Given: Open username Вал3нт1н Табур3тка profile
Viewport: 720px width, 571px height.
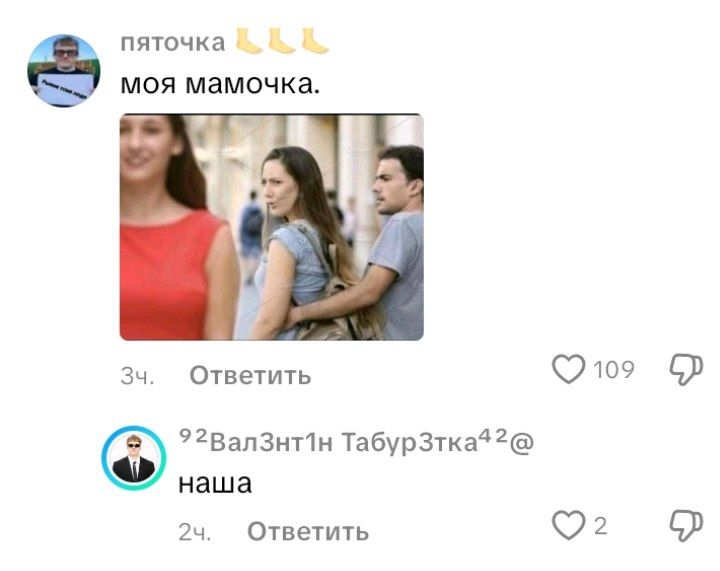Looking at the screenshot, I should pos(356,442).
